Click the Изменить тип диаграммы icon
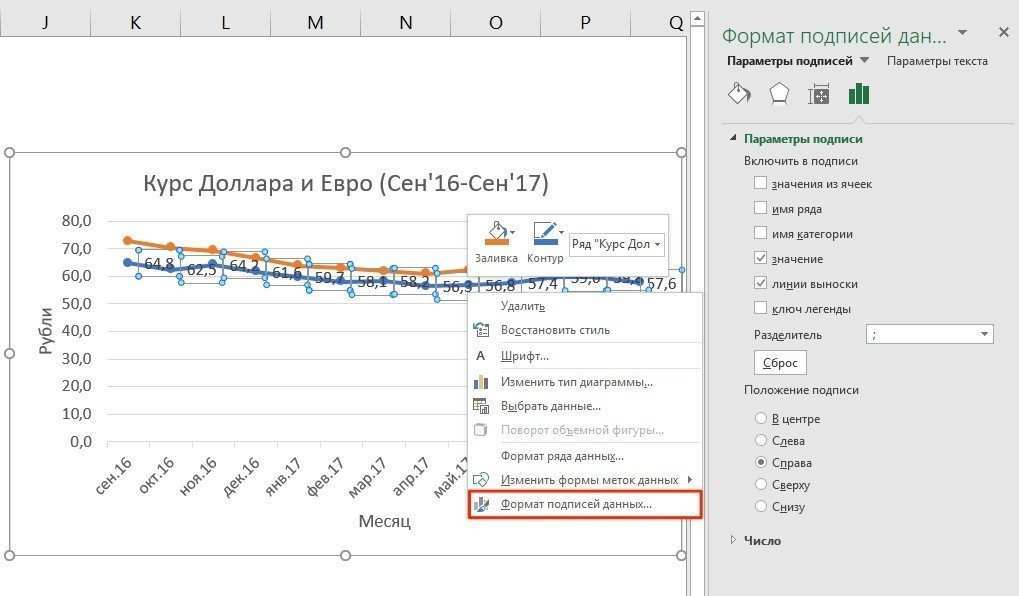Screen dimensions: 1019x596 [481, 381]
